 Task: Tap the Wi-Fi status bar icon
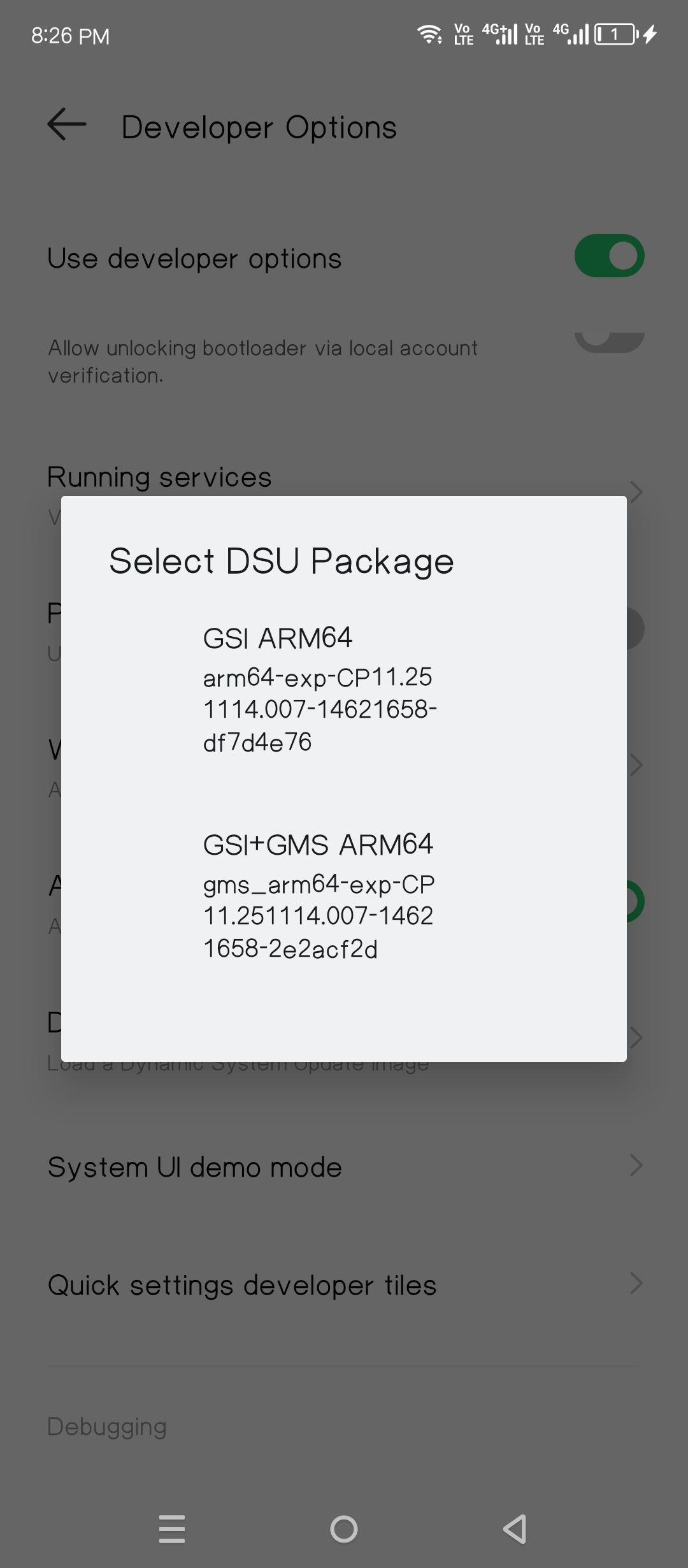pos(430,35)
